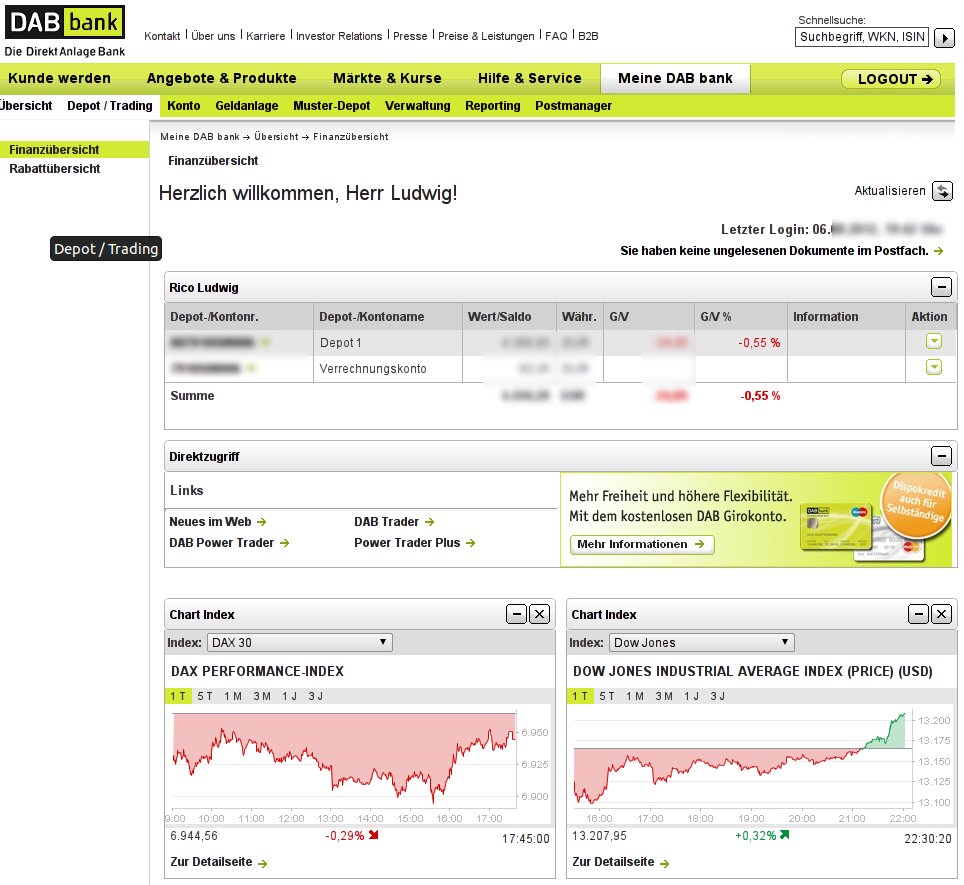Collapse the Direktzugriff panel

click(x=941, y=455)
